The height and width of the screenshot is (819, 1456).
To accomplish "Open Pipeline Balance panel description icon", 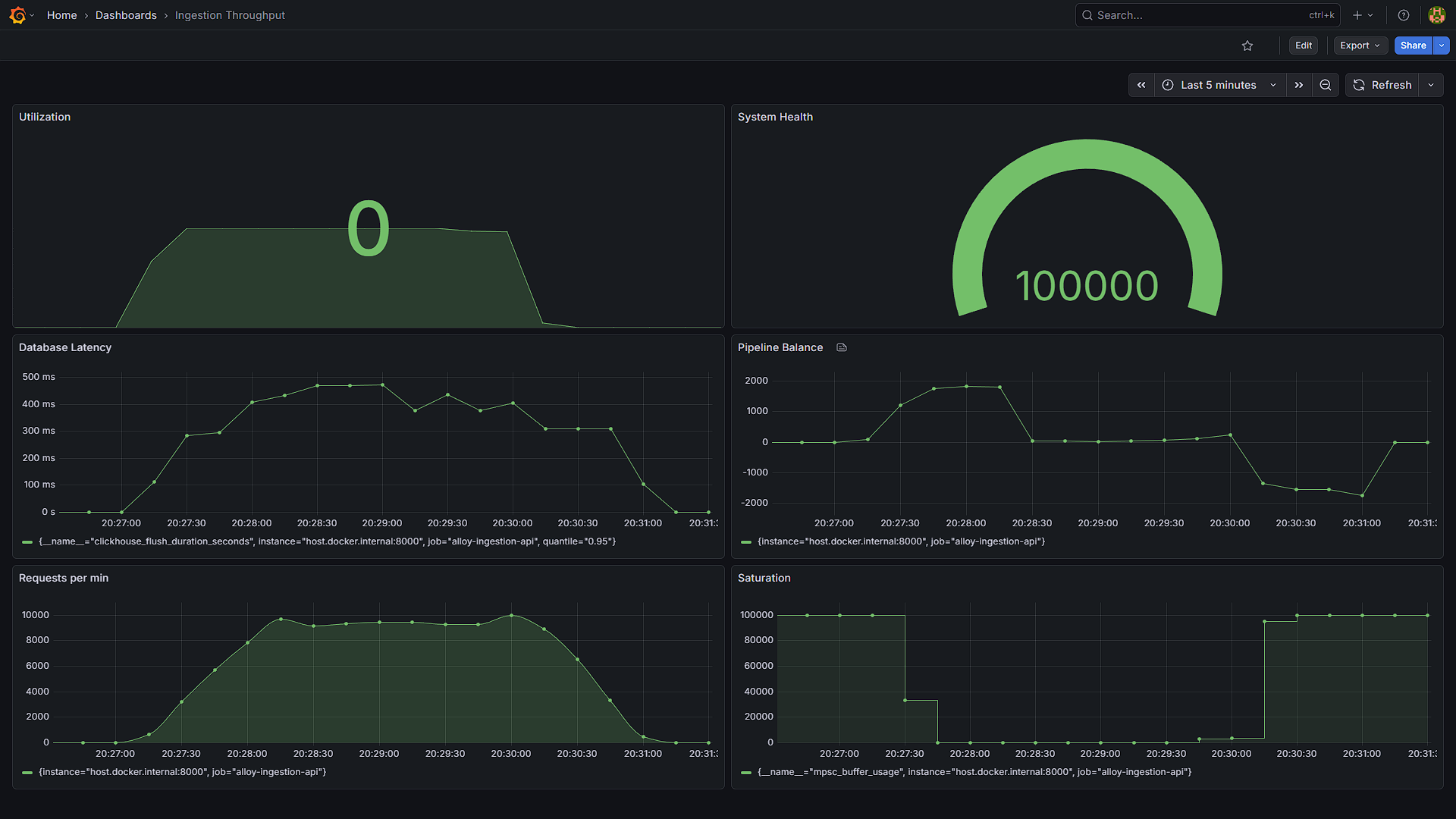I will tap(842, 347).
